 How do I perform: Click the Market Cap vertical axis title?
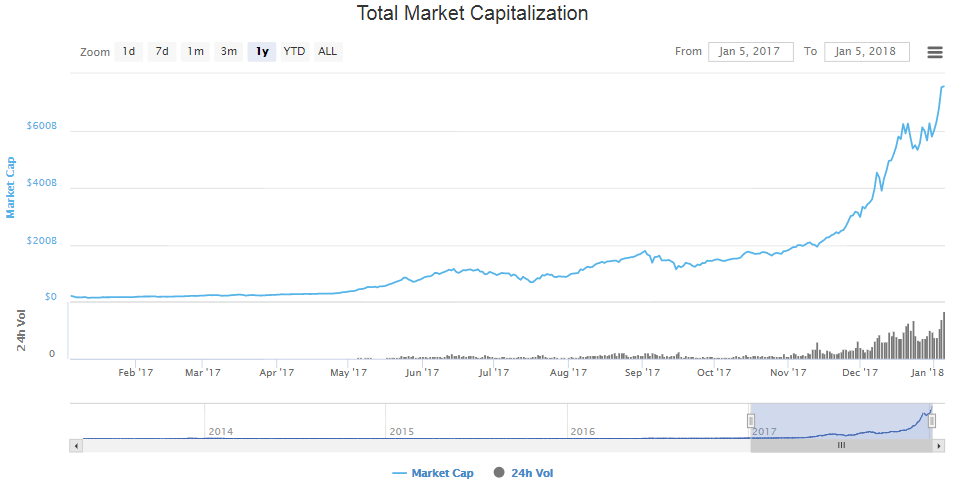[10, 187]
